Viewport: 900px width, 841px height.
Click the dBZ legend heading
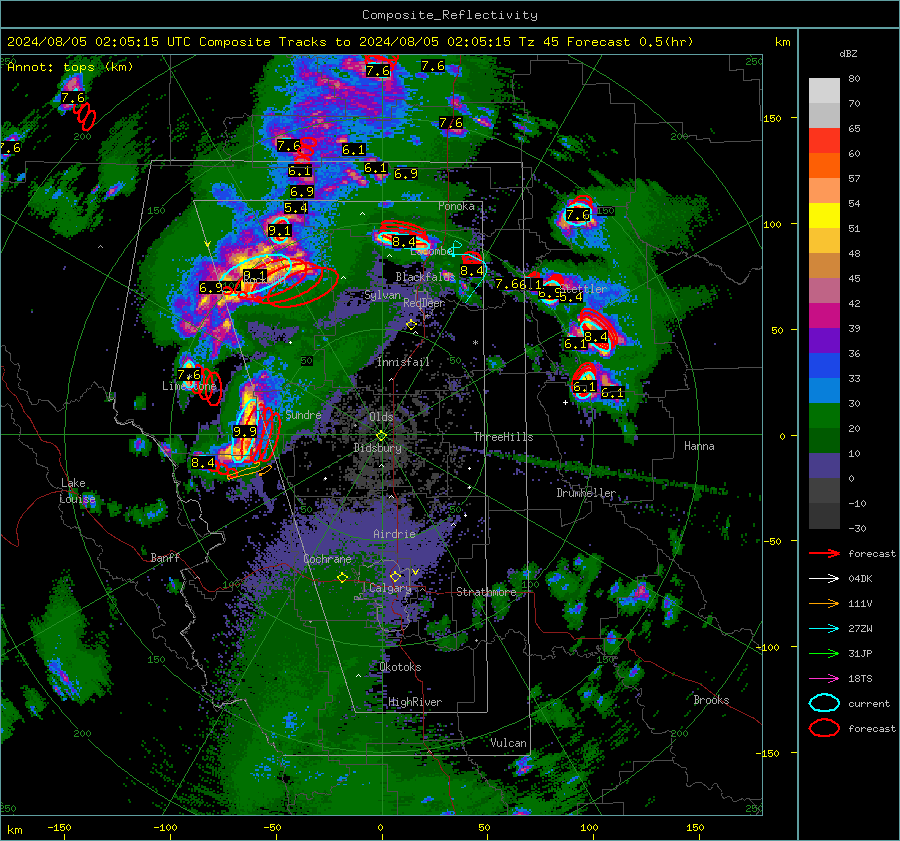tap(848, 54)
